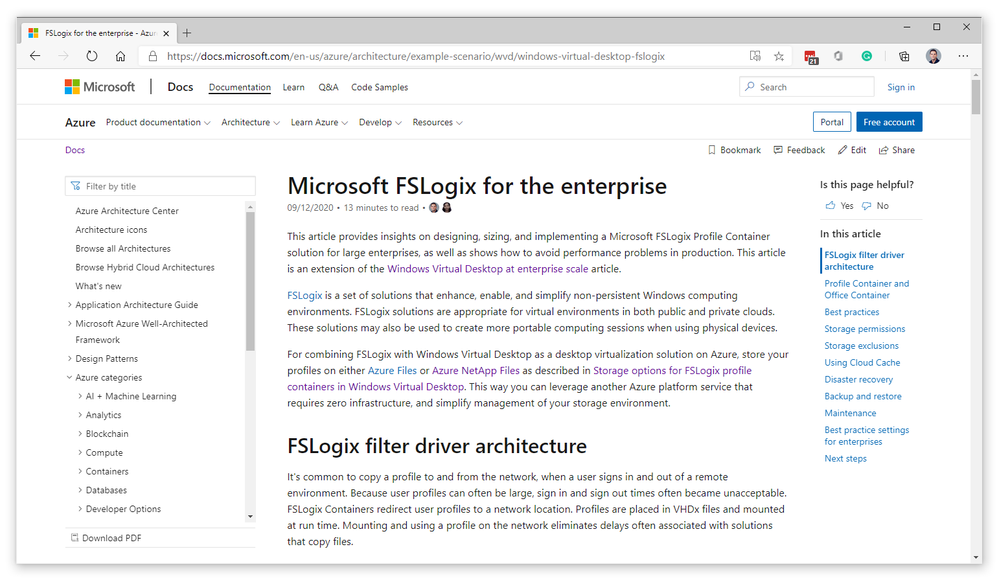999x579 pixels.
Task: Open the Office extension icon
Action: 838,56
